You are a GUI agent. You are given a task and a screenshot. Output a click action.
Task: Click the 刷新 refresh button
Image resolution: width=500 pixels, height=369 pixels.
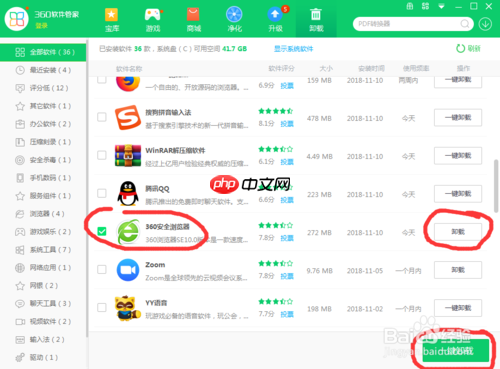pos(468,49)
